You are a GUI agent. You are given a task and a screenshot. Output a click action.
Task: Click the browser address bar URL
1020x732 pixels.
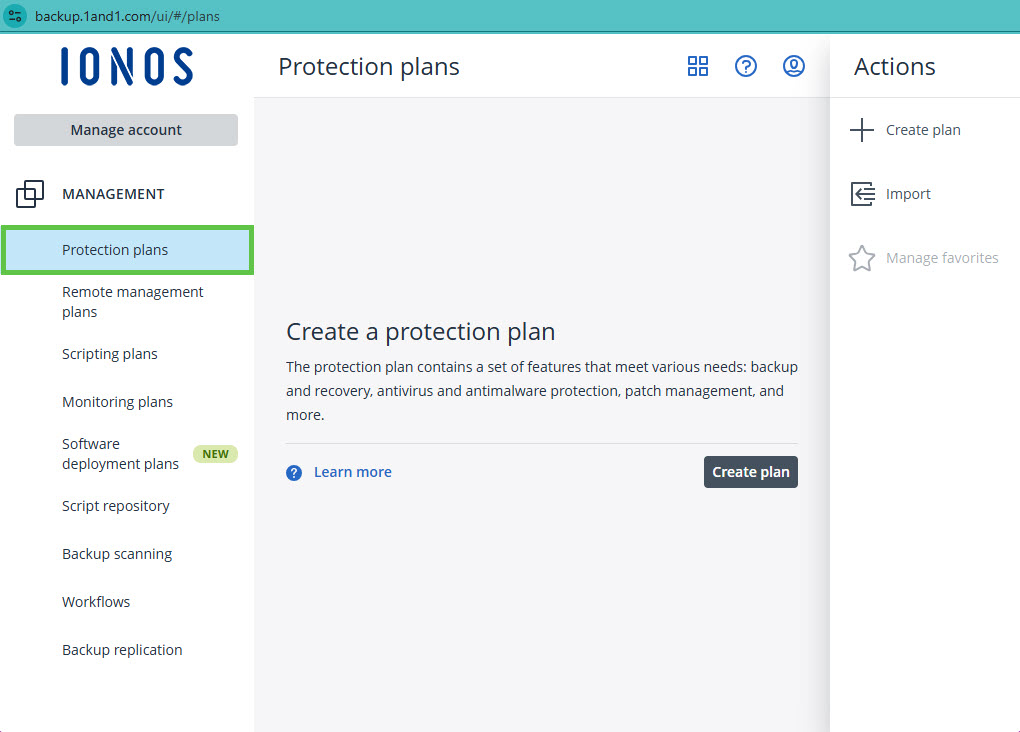pos(127,16)
